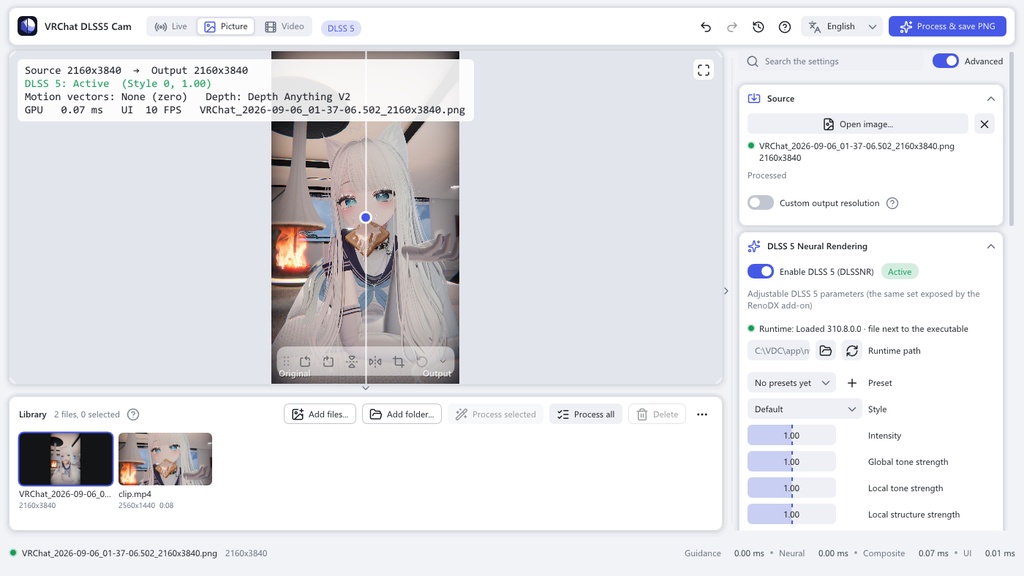Open the No presets yet dropdown
The width and height of the screenshot is (1024, 576).
coord(792,383)
